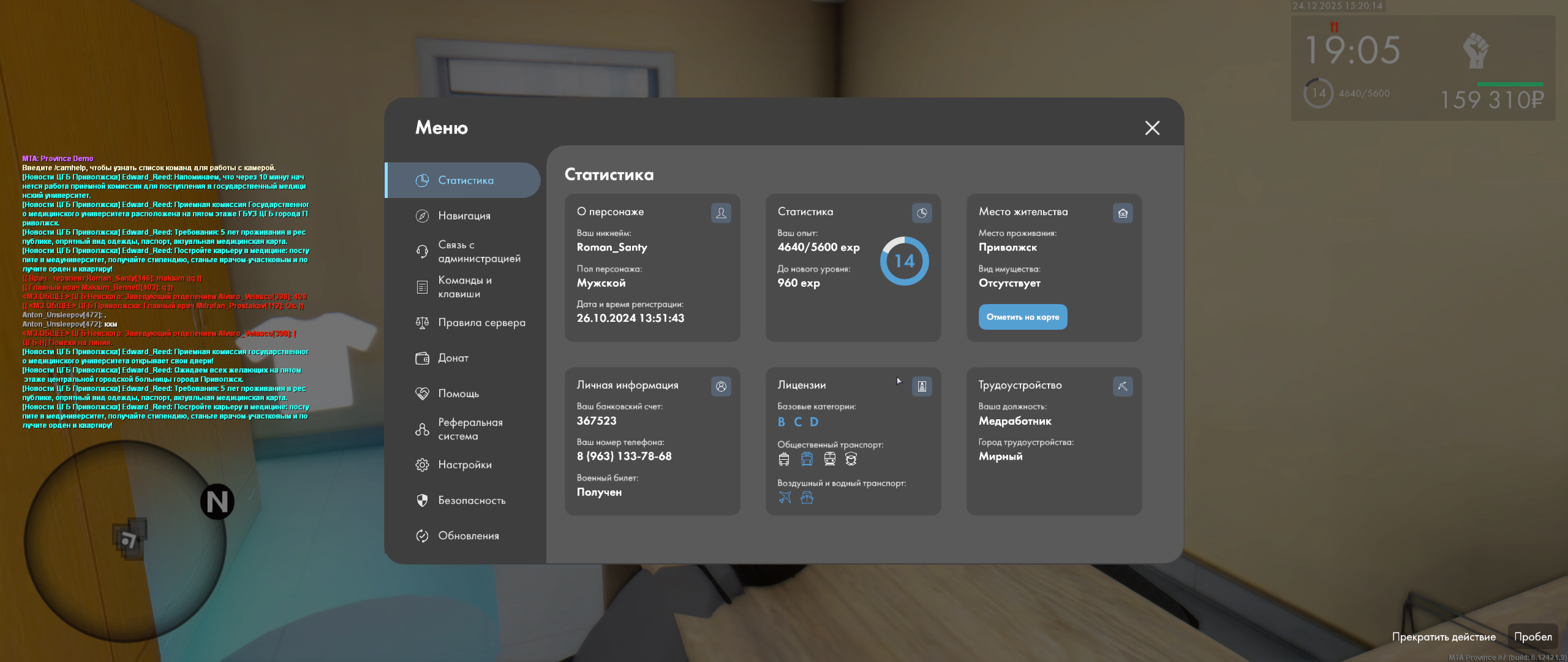The image size is (1568, 662).
Task: Click the highlighted trolleybus license icon
Action: 807,459
